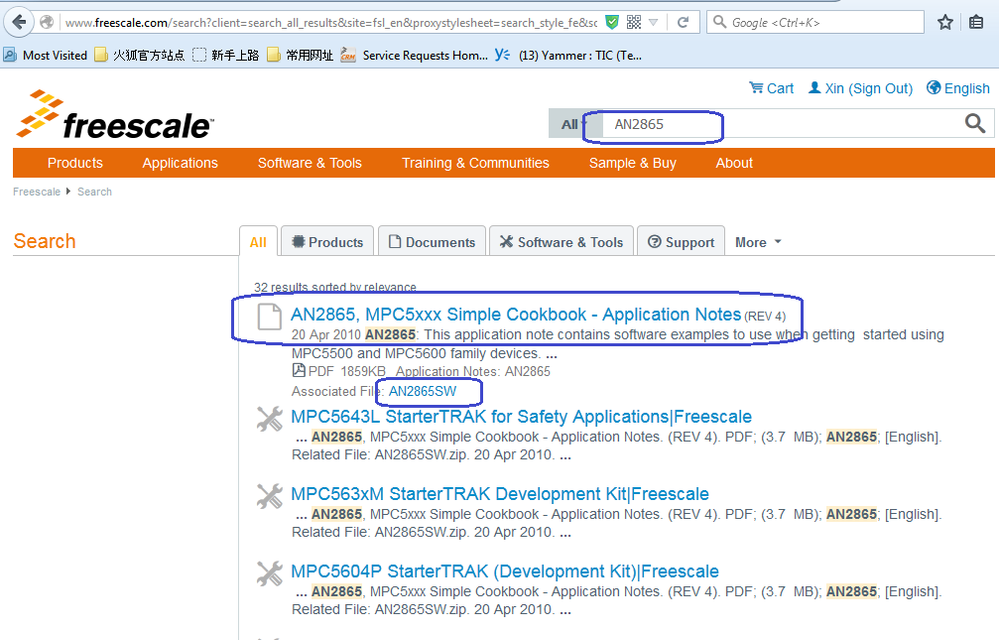Click the Freescale logo
The image size is (999, 640).
tap(115, 115)
